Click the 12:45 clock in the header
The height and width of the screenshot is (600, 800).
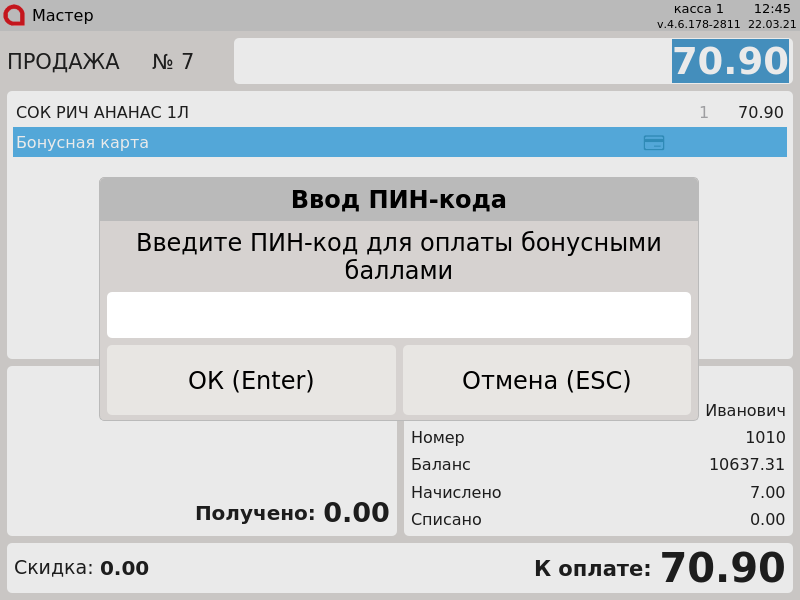click(x=772, y=9)
